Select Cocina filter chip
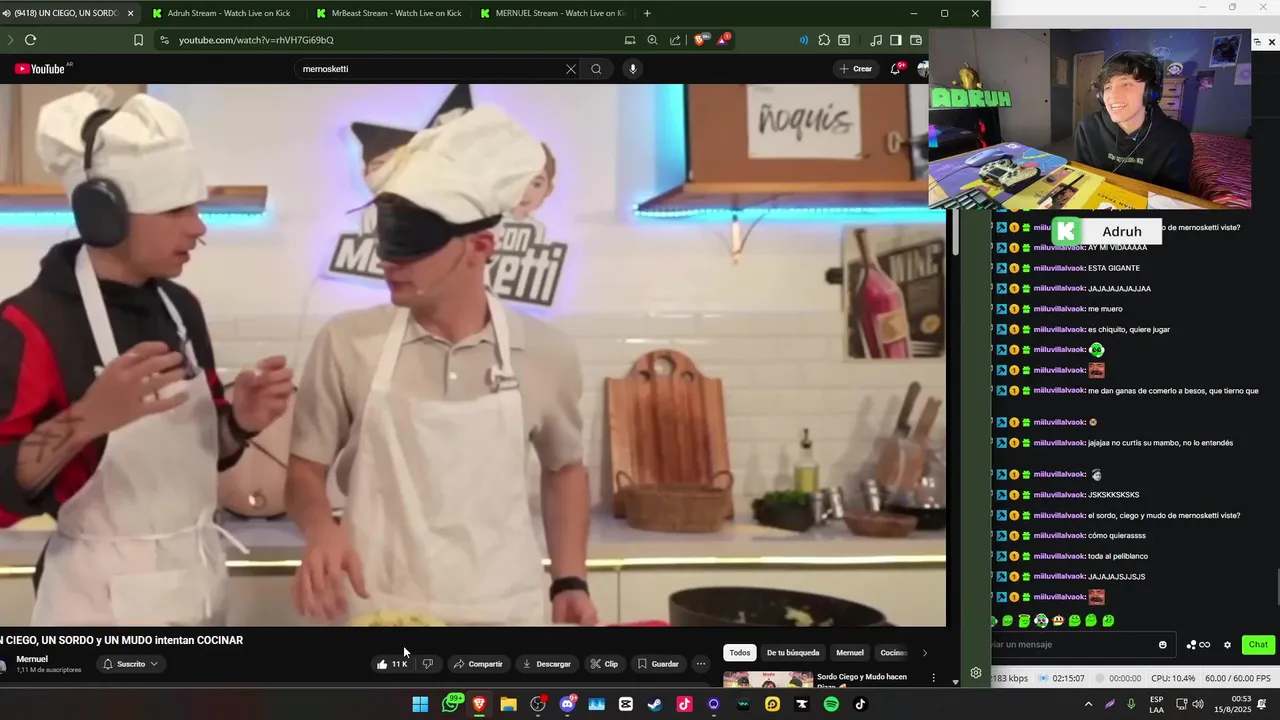 893,653
